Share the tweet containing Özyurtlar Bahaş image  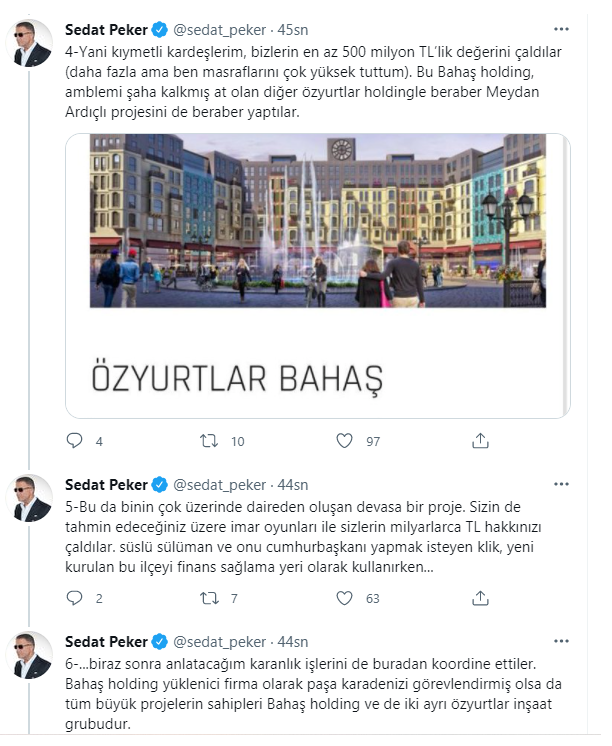(x=480, y=441)
